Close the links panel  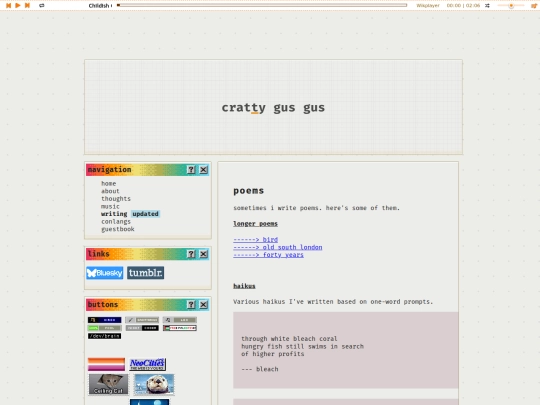(204, 254)
